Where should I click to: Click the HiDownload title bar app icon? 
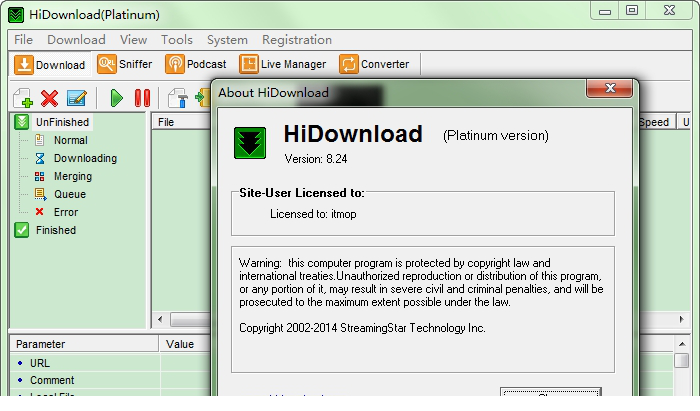click(x=16, y=15)
